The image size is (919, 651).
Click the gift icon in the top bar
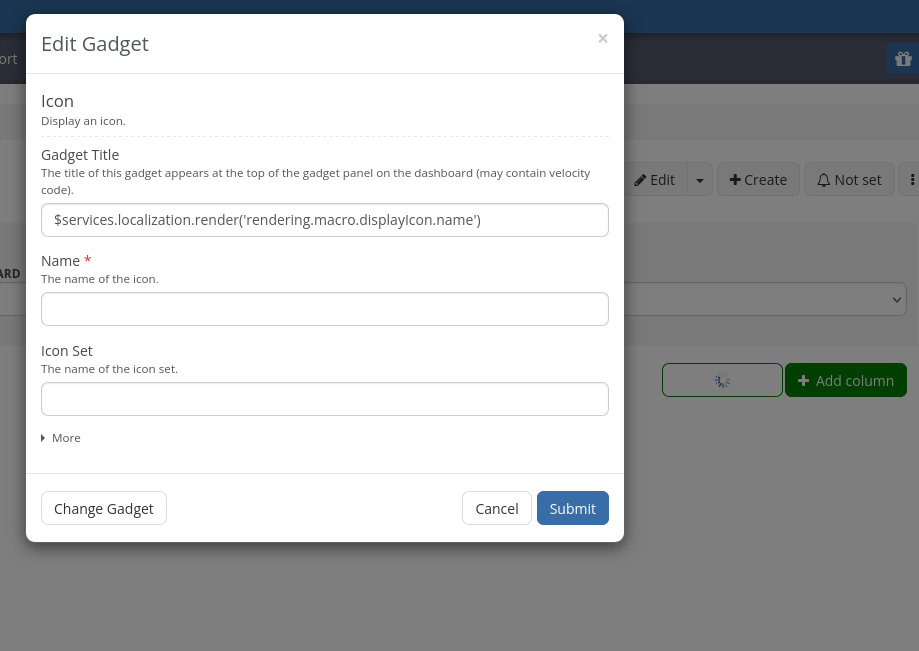[903, 59]
